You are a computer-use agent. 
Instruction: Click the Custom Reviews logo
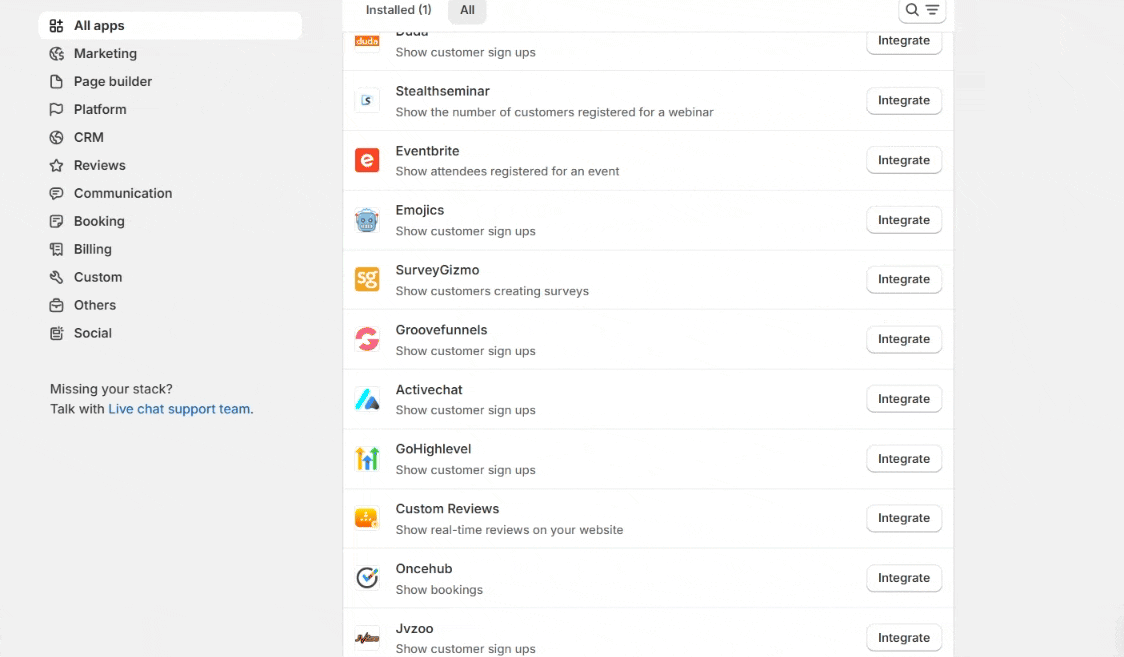click(367, 518)
